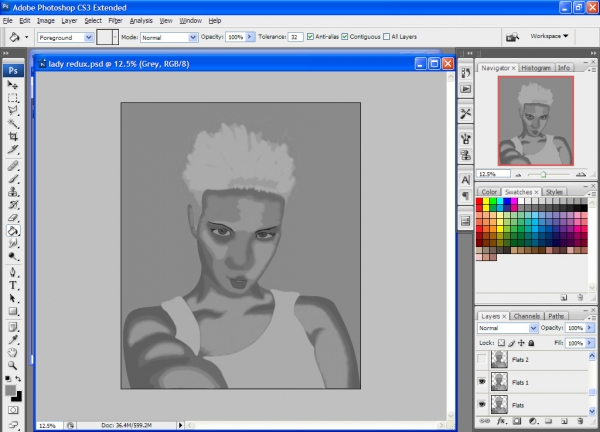Switch to the Styles tab
The width and height of the screenshot is (600, 432).
pos(554,192)
